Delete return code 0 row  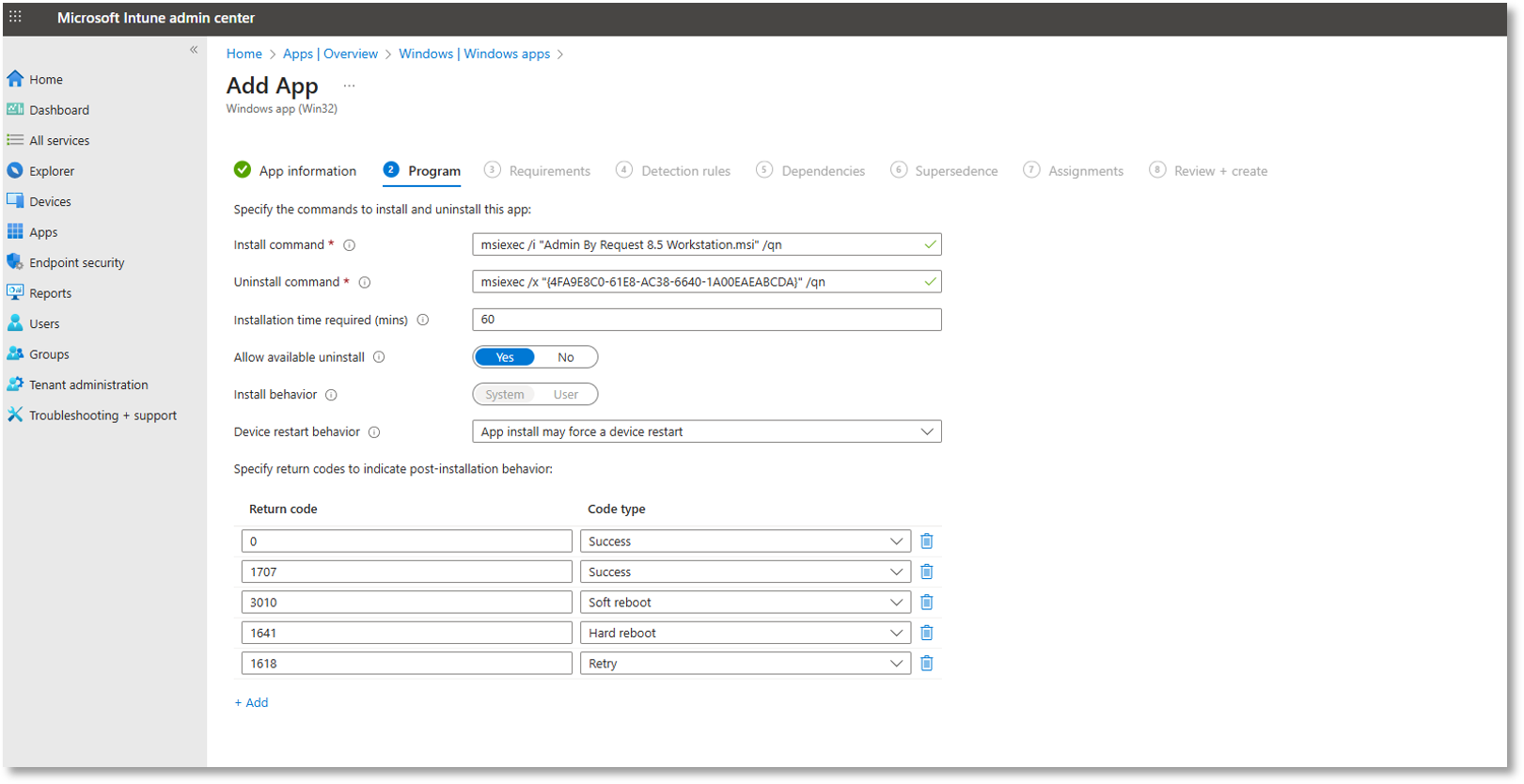pos(926,541)
